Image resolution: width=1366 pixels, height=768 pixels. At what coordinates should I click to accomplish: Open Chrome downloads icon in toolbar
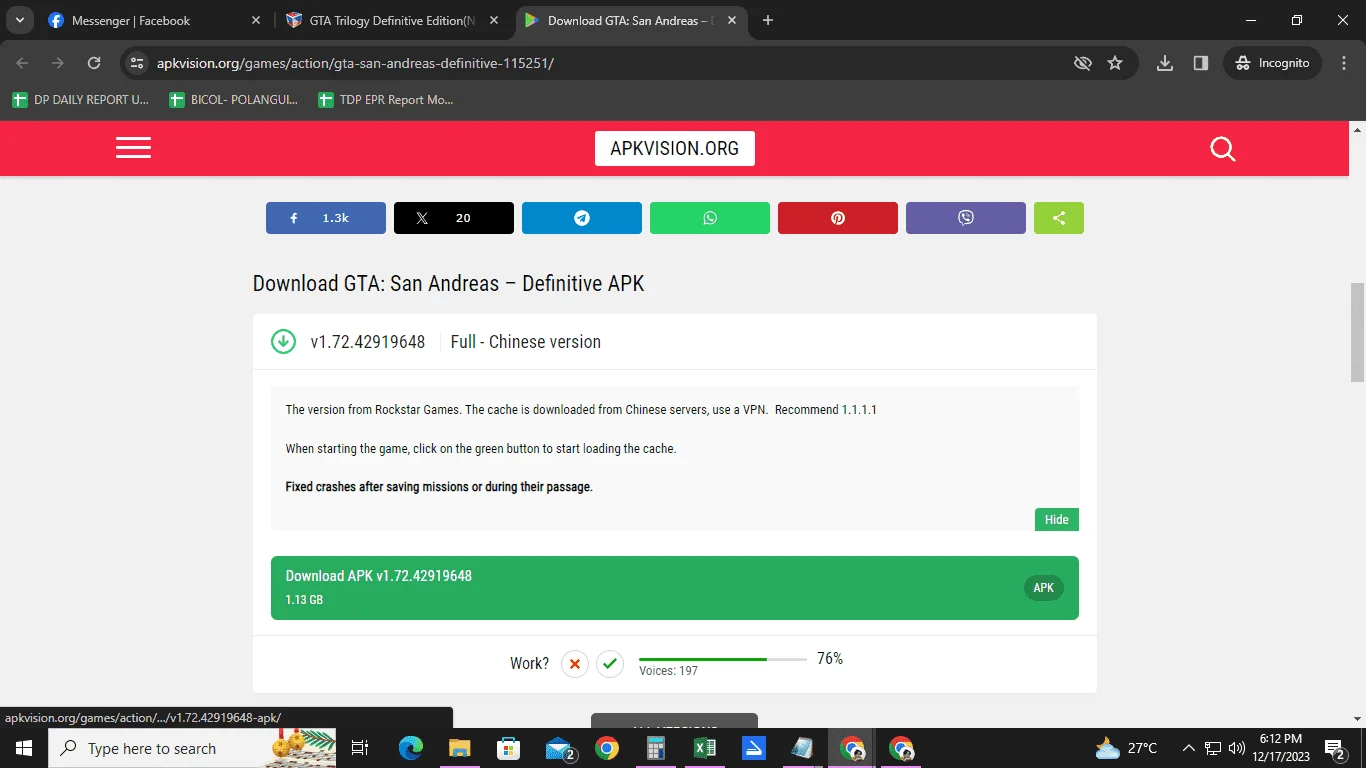(x=1164, y=63)
